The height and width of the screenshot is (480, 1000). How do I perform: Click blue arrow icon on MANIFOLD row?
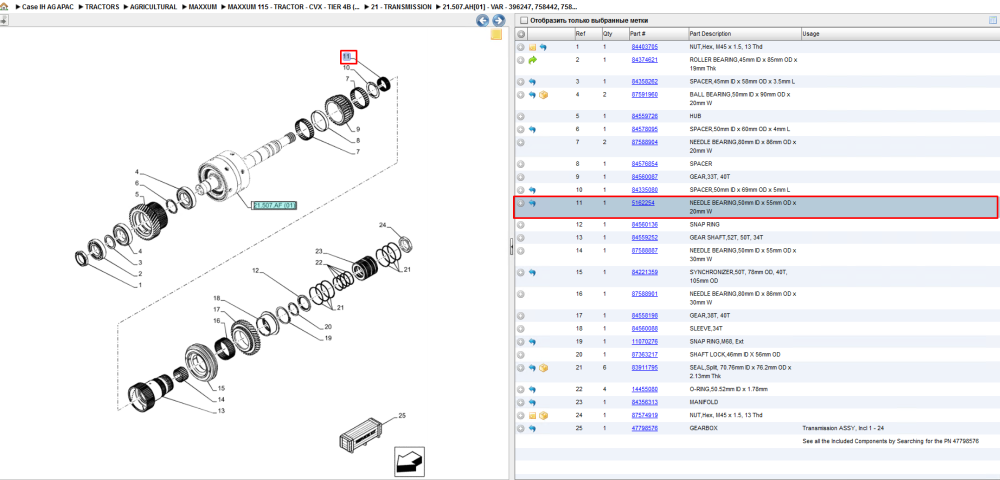tap(532, 402)
